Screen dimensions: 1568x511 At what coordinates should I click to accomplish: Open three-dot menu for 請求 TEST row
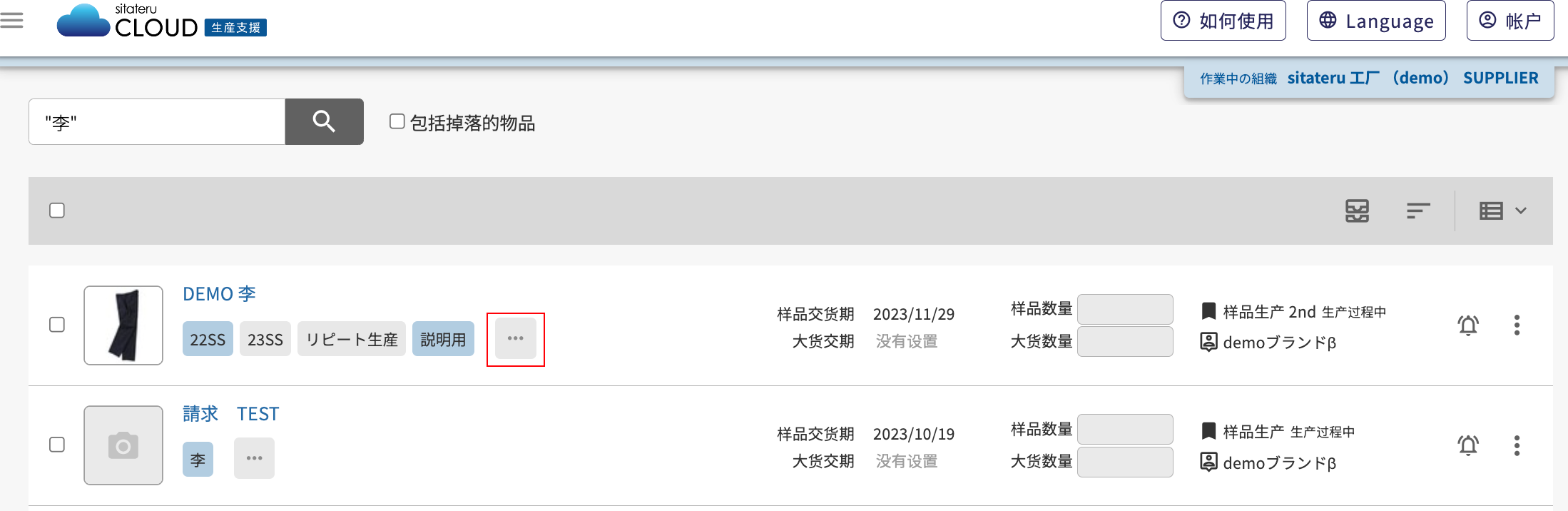[1517, 445]
